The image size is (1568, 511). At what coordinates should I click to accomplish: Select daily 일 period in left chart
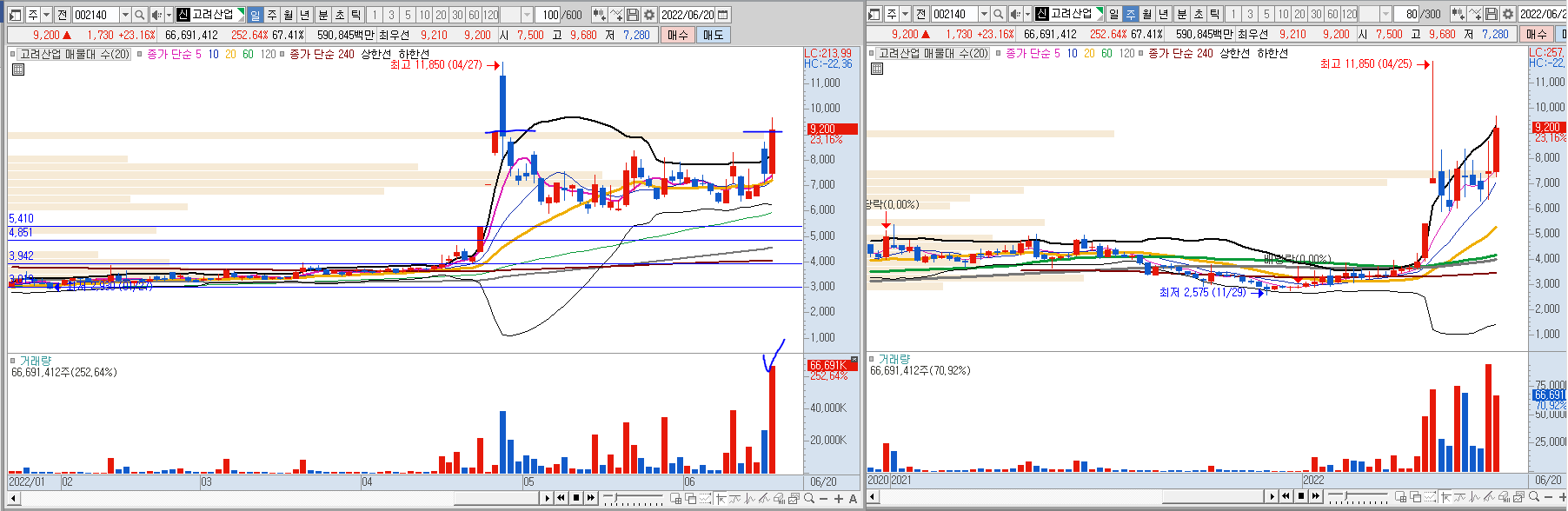[256, 15]
